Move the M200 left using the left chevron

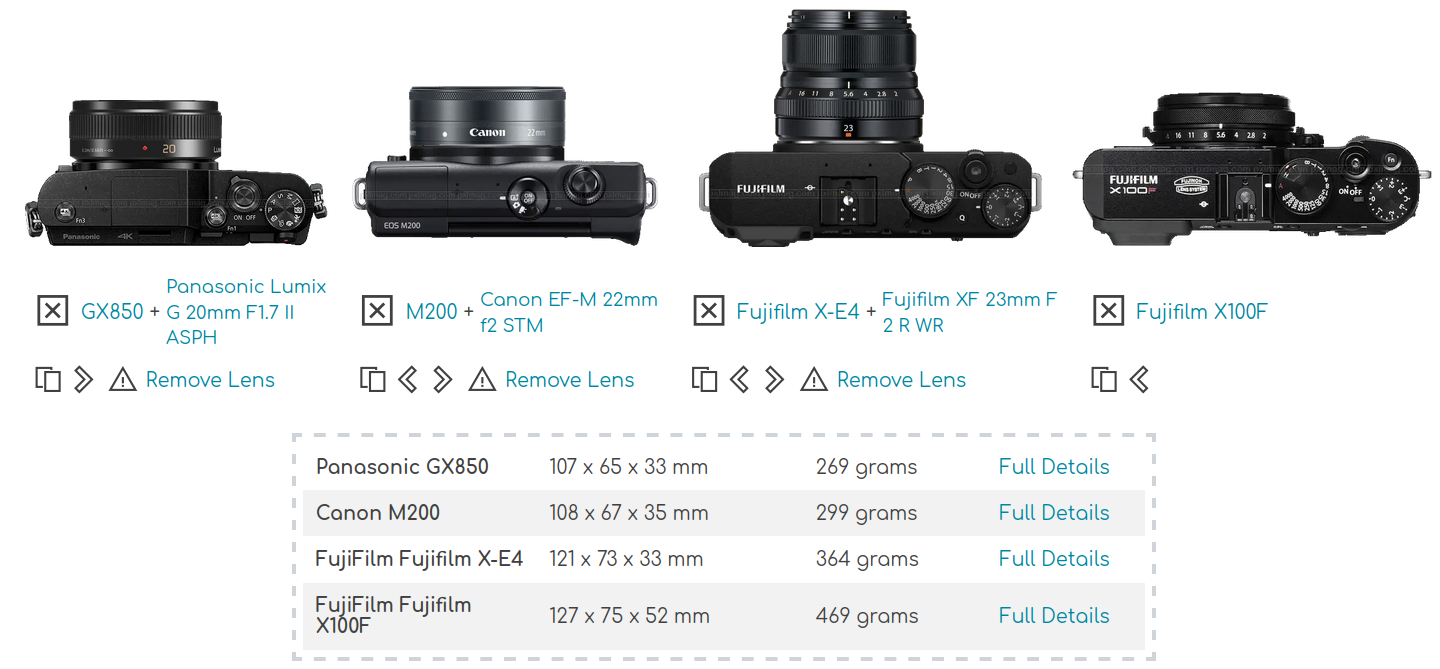tap(407, 380)
